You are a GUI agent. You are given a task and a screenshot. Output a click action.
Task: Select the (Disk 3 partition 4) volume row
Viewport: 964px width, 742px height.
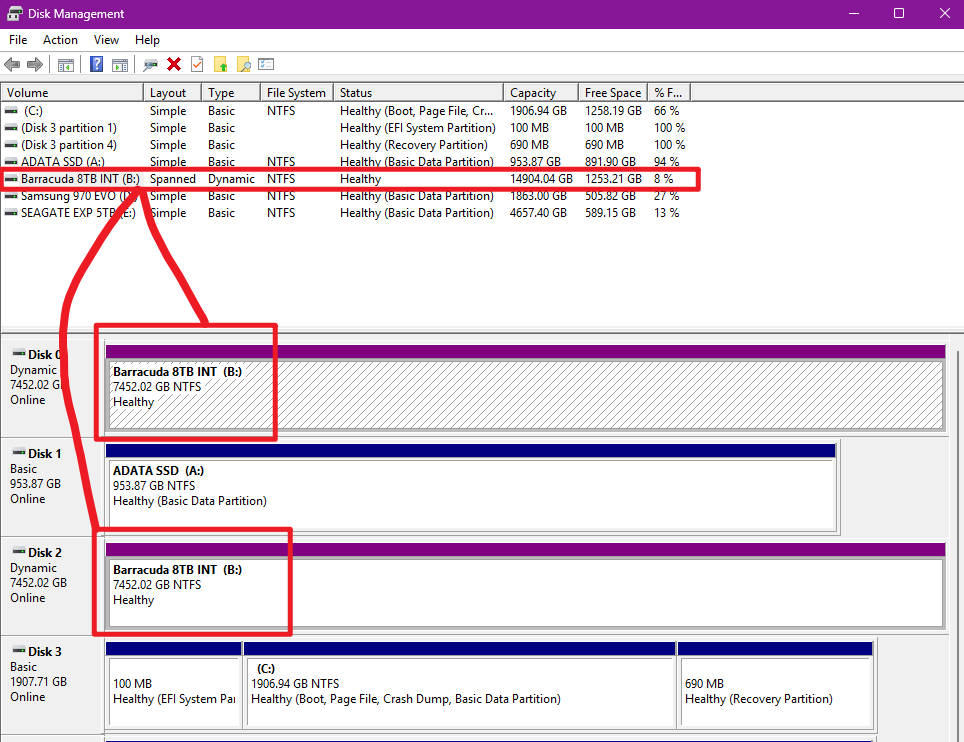[x=344, y=145]
